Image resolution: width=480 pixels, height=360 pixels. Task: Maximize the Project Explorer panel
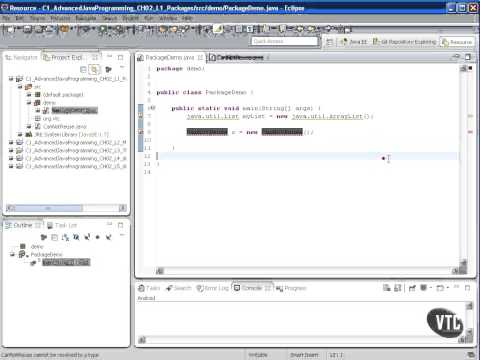point(121,57)
